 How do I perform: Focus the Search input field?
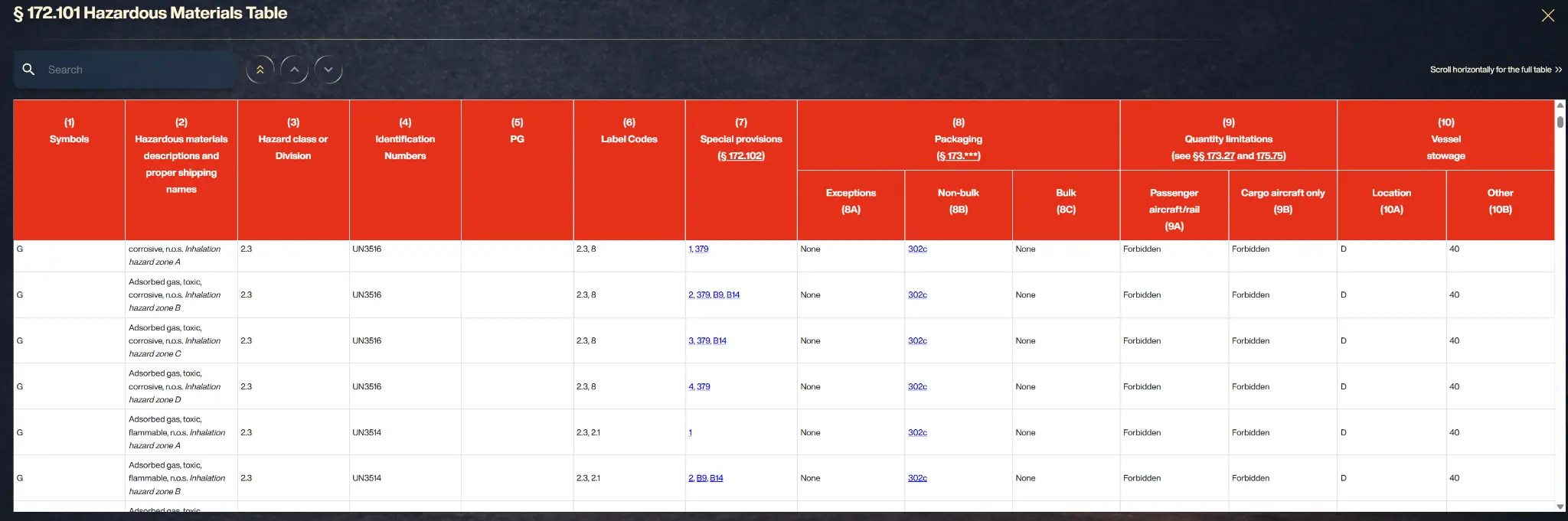125,70
